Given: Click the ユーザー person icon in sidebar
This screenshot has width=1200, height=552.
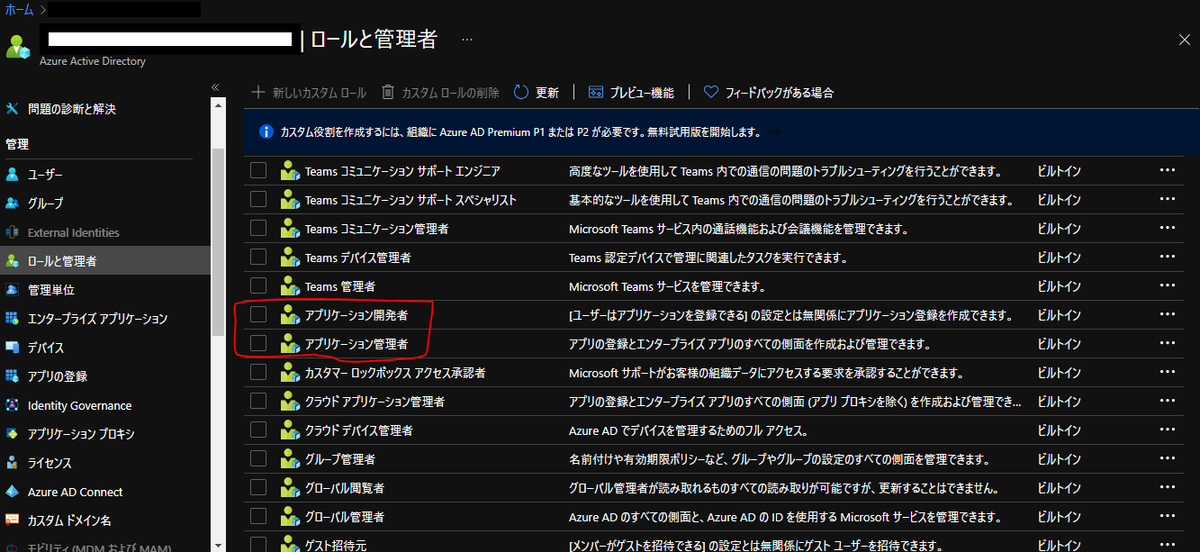Looking at the screenshot, I should pyautogui.click(x=12, y=174).
